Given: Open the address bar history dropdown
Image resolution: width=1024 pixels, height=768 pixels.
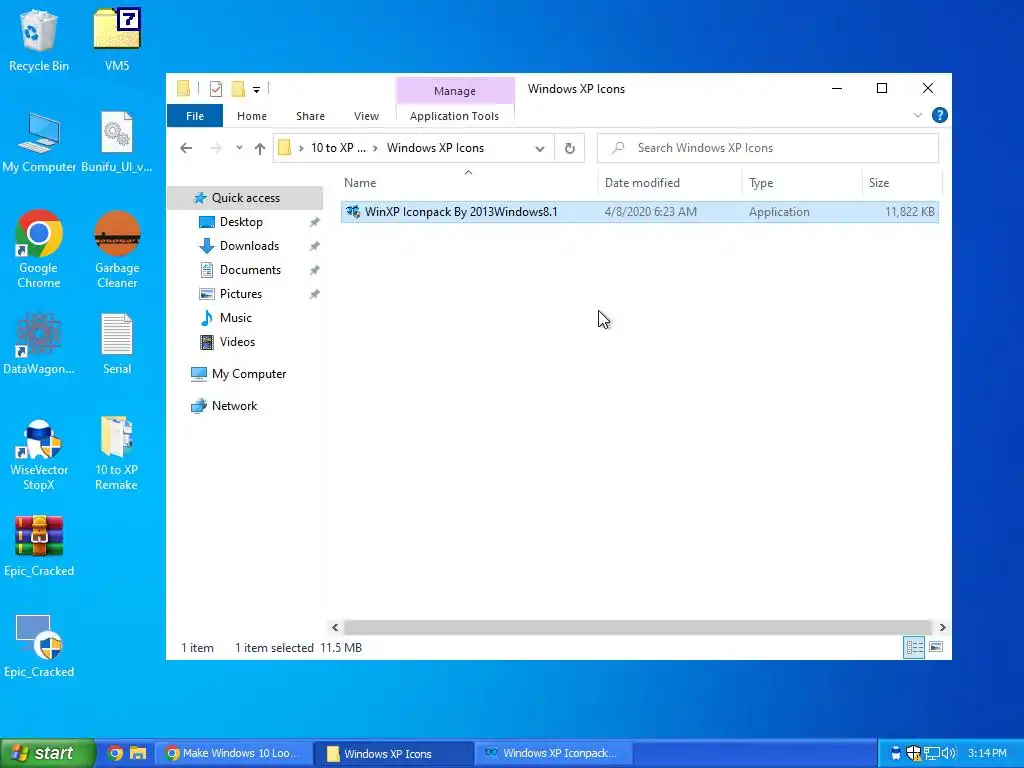Looking at the screenshot, I should pos(540,148).
